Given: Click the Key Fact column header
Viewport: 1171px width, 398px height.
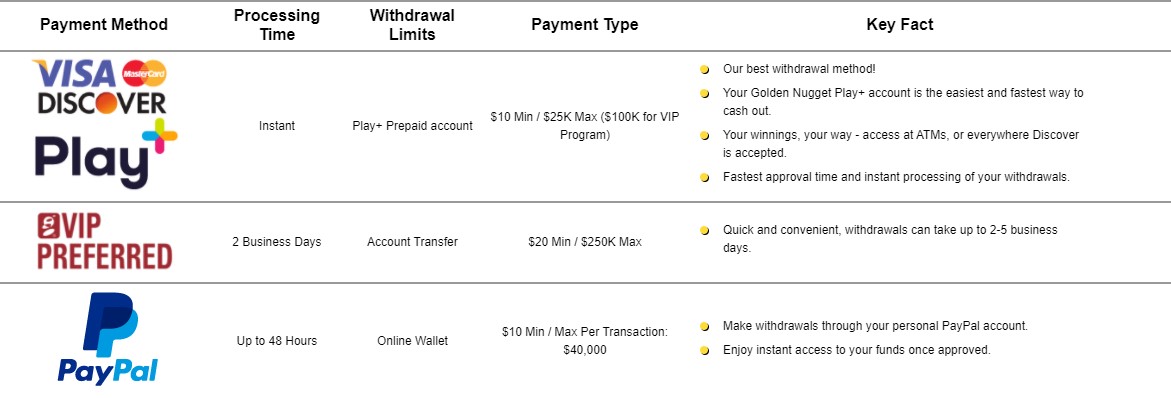Looking at the screenshot, I should coord(900,25).
